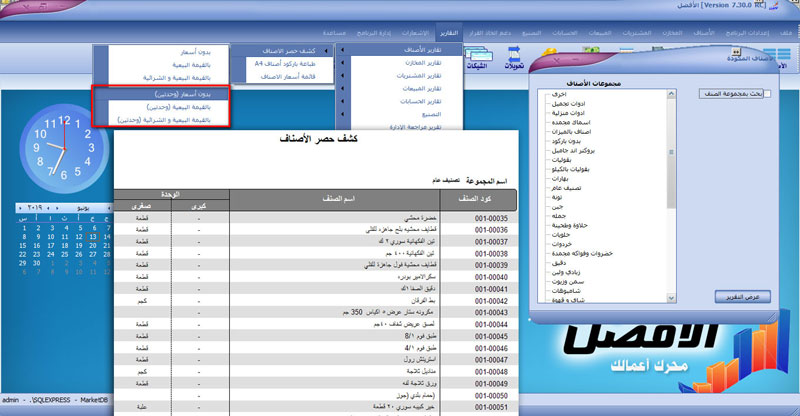Viewport: 800px width, 416px height.
Task: Click the item groups list scrollbar thumb
Action: [671, 153]
